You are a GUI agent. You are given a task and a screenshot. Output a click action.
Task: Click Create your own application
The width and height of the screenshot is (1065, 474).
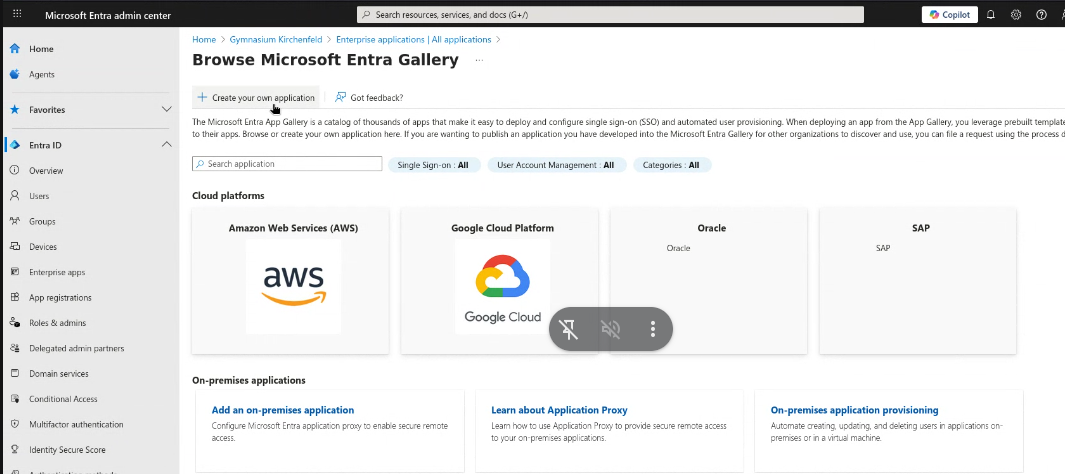(x=256, y=97)
